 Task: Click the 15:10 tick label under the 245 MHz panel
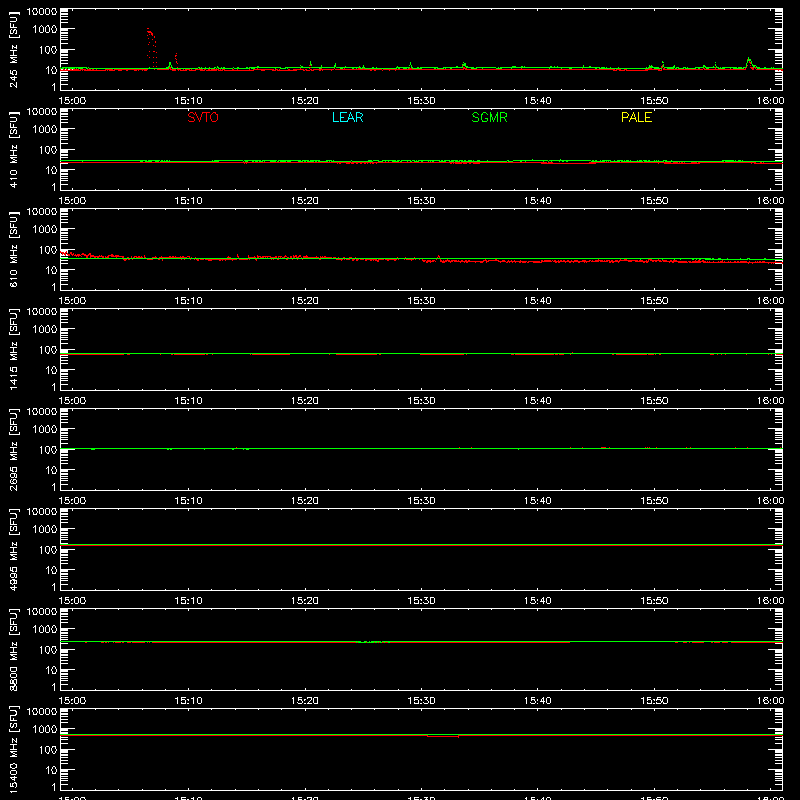click(x=188, y=101)
